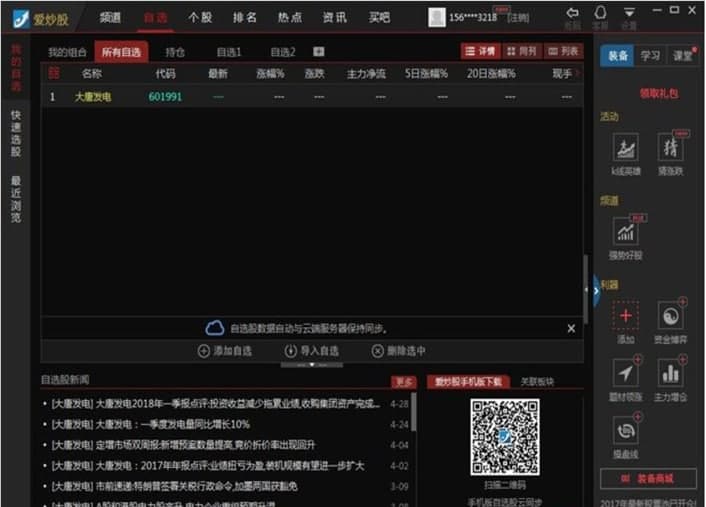The width and height of the screenshot is (706, 507).
Task: Select the 所有自选 tab
Action: [121, 52]
